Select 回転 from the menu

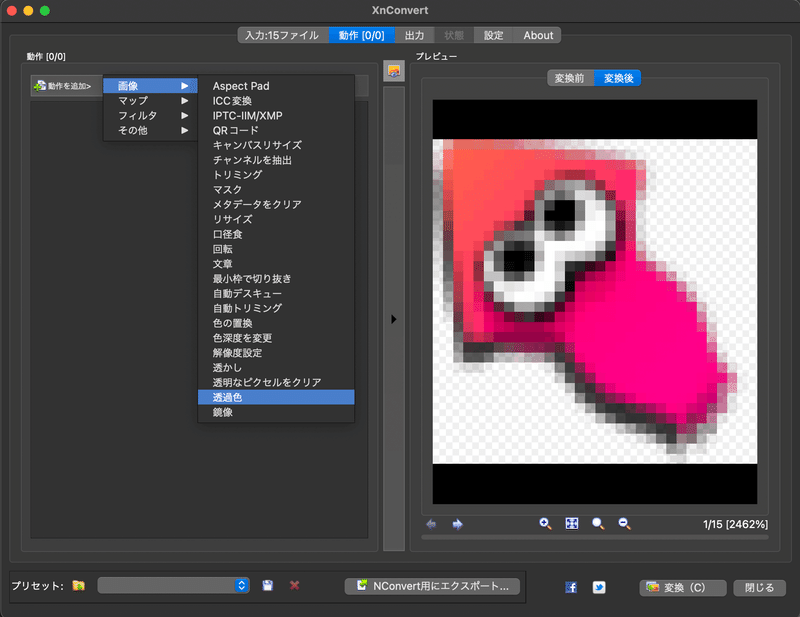click(x=276, y=249)
